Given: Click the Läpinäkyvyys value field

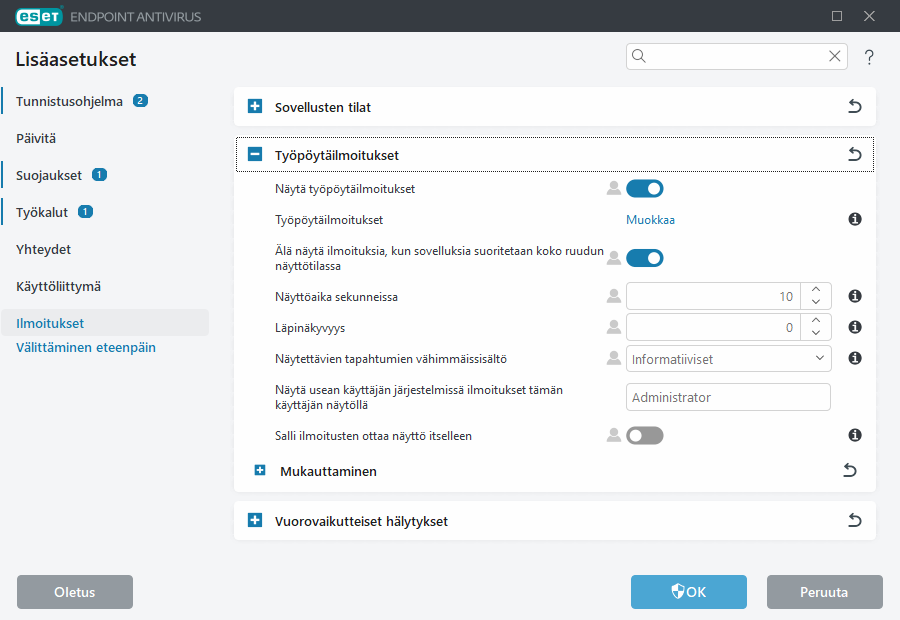Looking at the screenshot, I should tap(713, 327).
